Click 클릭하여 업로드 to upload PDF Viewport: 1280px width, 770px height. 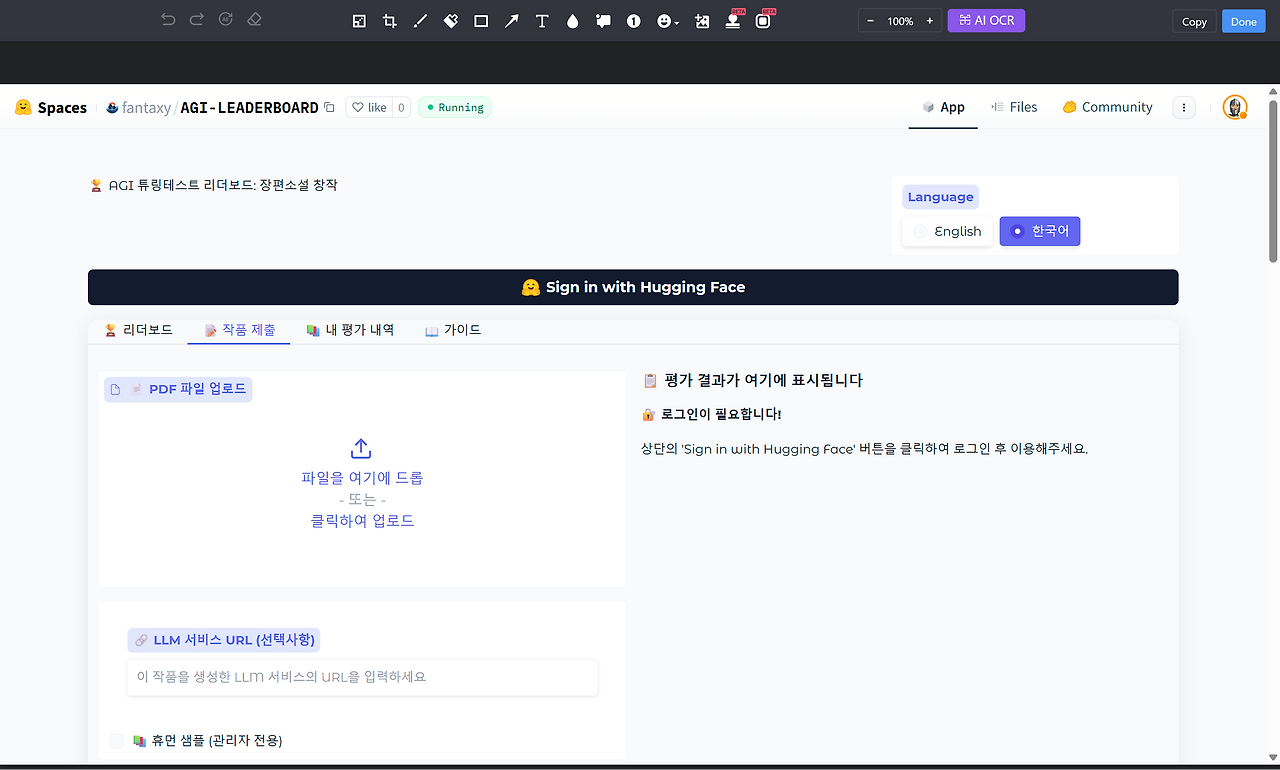[x=362, y=520]
